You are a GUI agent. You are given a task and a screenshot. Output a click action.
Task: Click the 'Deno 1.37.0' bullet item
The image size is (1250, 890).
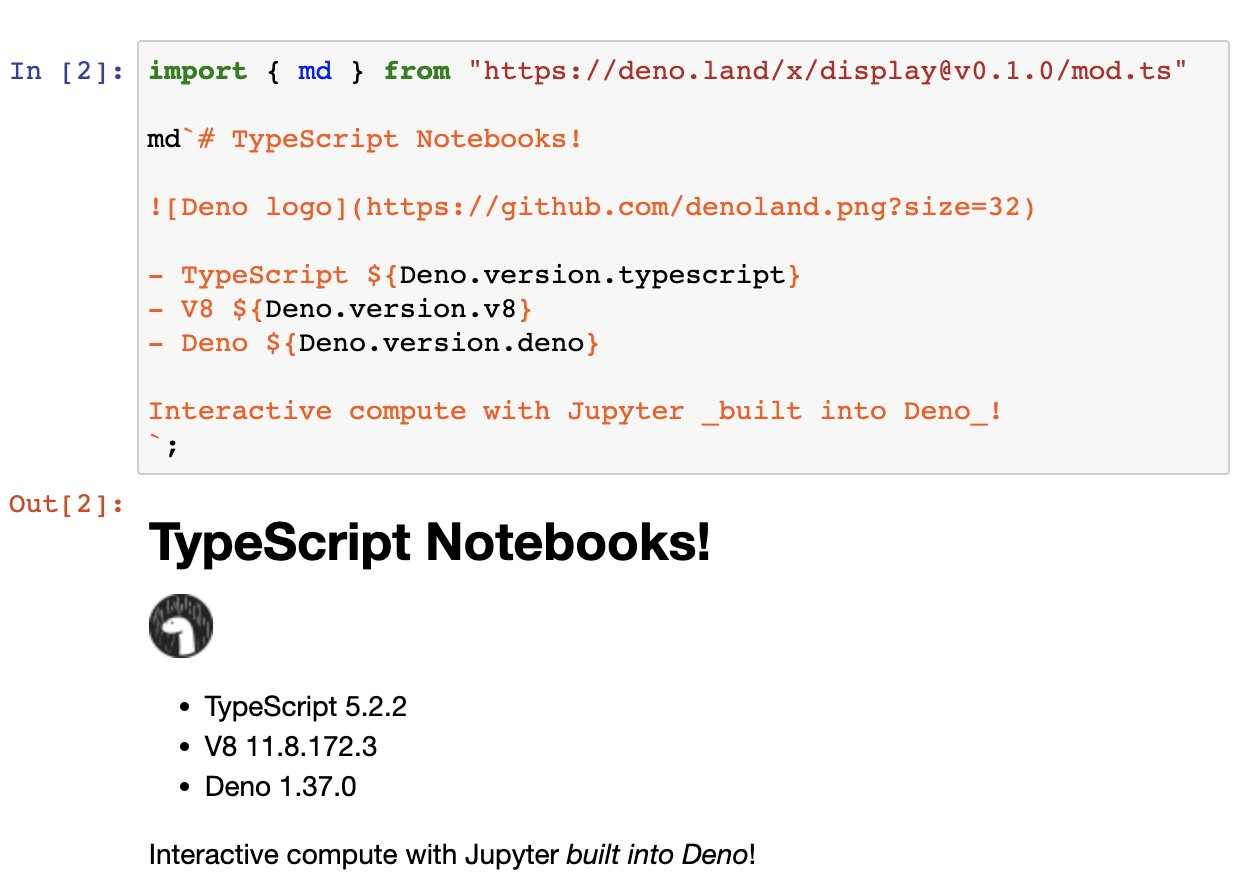281,787
